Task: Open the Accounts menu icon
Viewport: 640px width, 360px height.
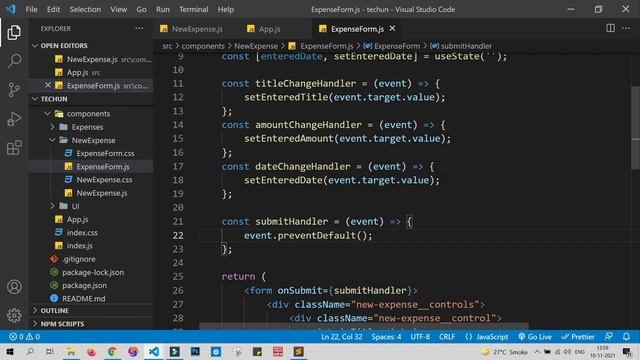Action: 14,287
